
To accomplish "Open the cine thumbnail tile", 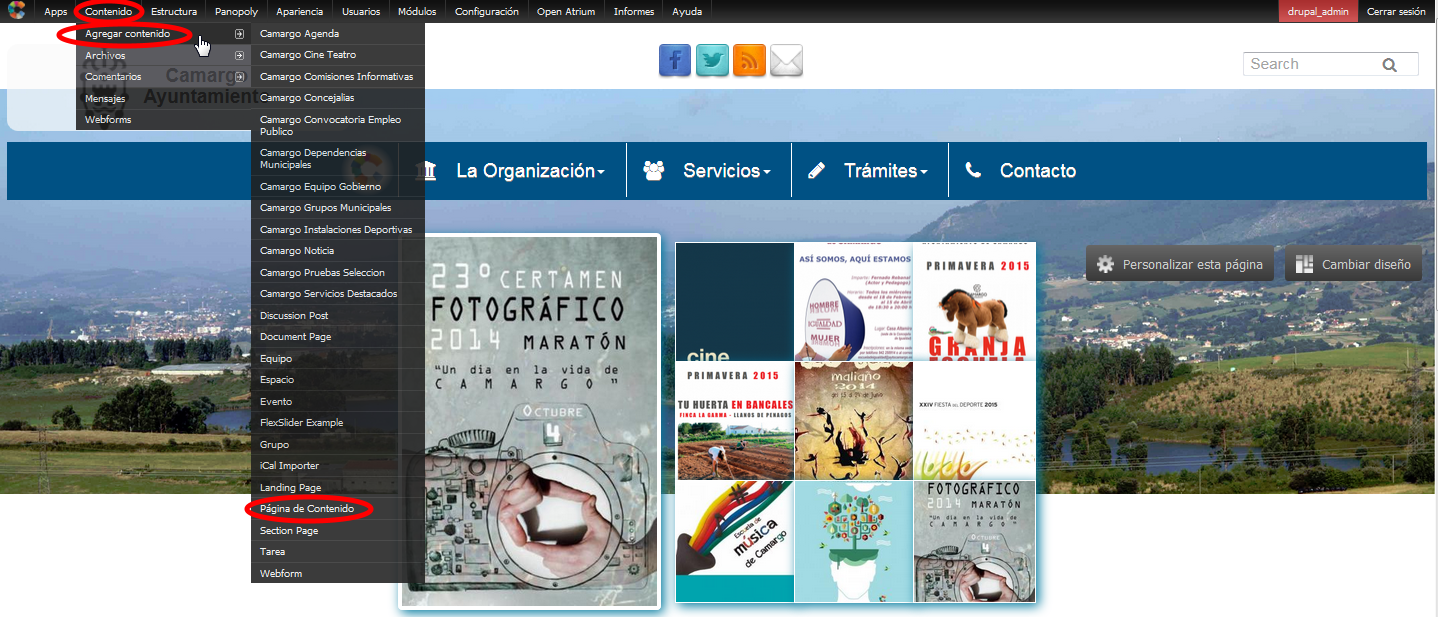I will click(x=735, y=301).
